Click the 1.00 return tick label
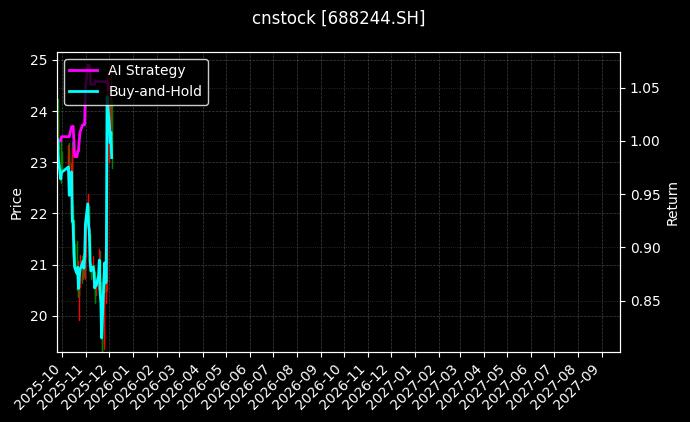Viewport: 690px width, 422px height. click(x=646, y=141)
